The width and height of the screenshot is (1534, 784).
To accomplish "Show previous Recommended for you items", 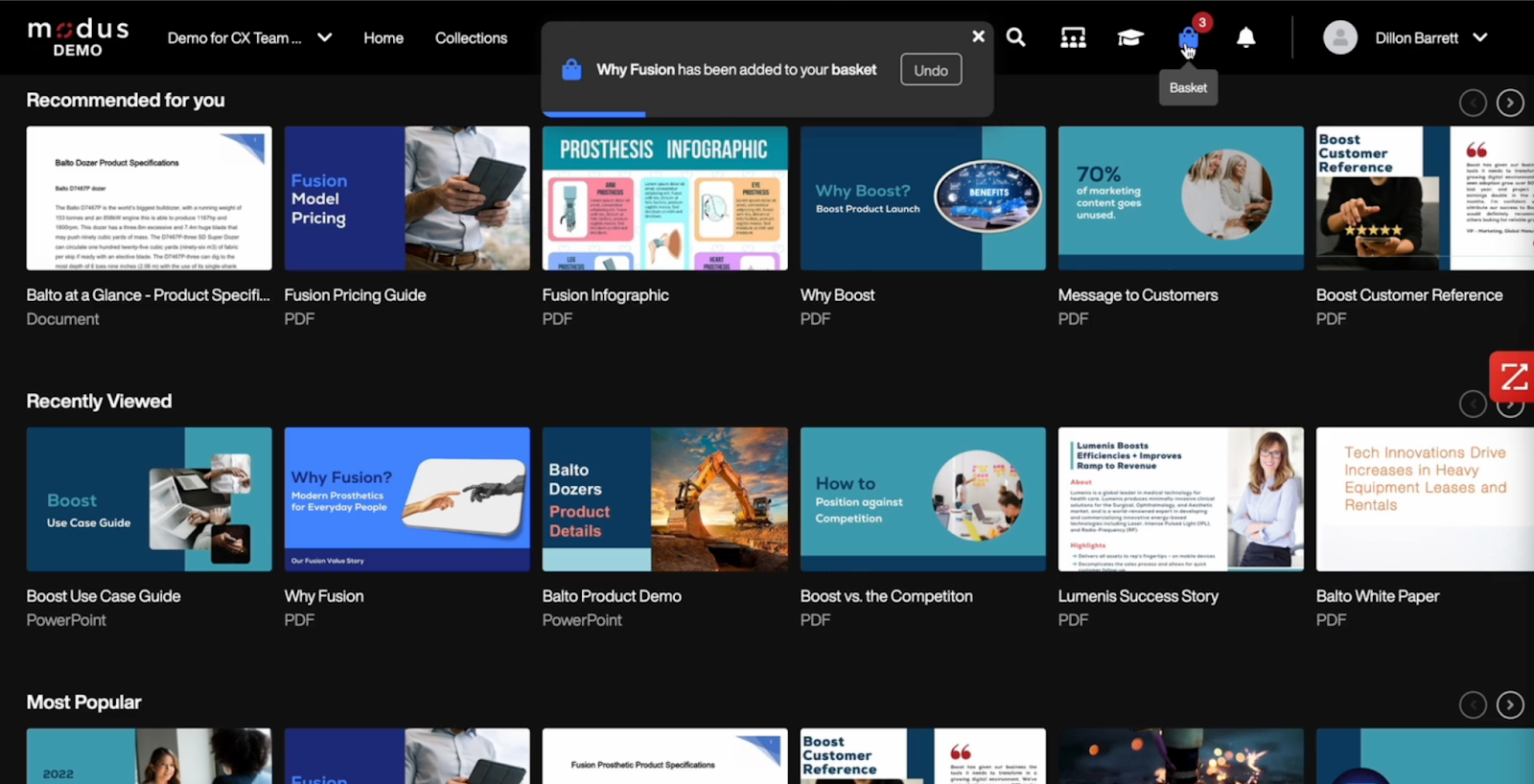I will 1473,103.
